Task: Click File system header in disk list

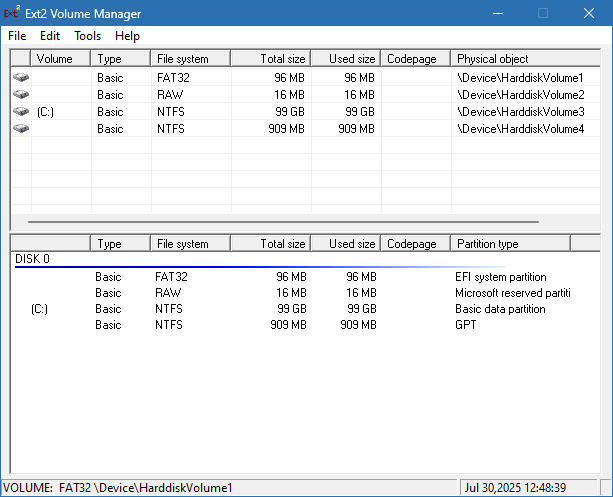Action: (191, 244)
